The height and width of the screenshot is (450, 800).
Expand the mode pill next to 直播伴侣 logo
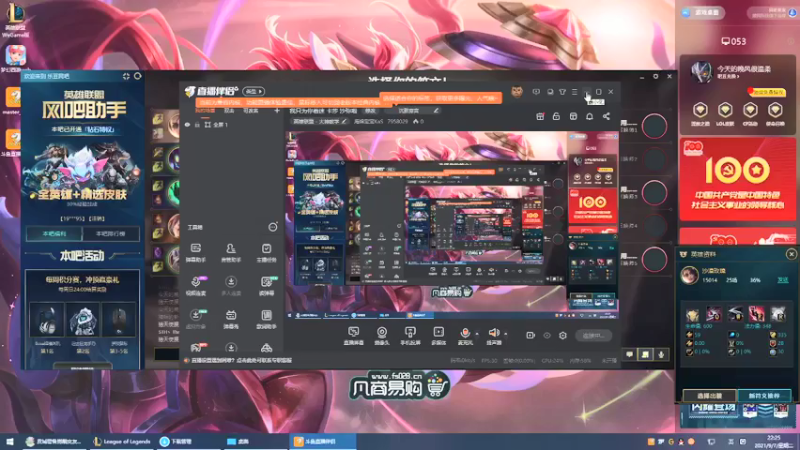coord(254,91)
